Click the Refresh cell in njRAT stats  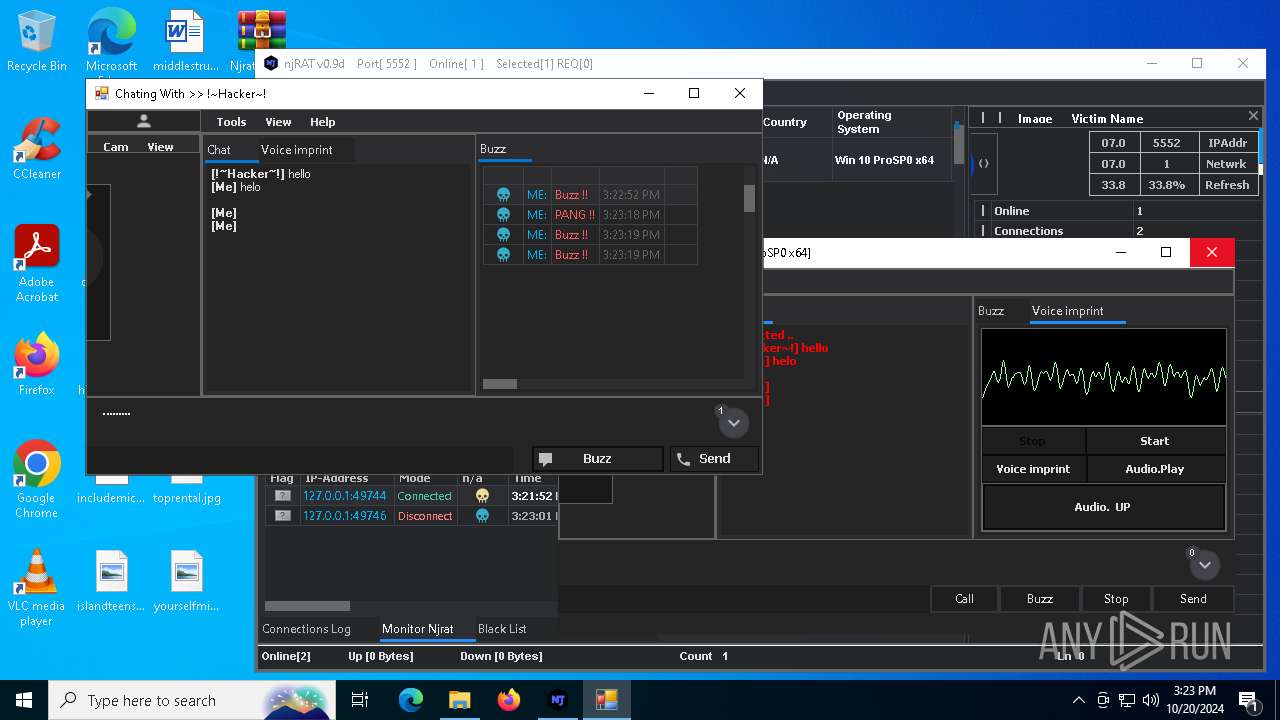(x=1227, y=185)
